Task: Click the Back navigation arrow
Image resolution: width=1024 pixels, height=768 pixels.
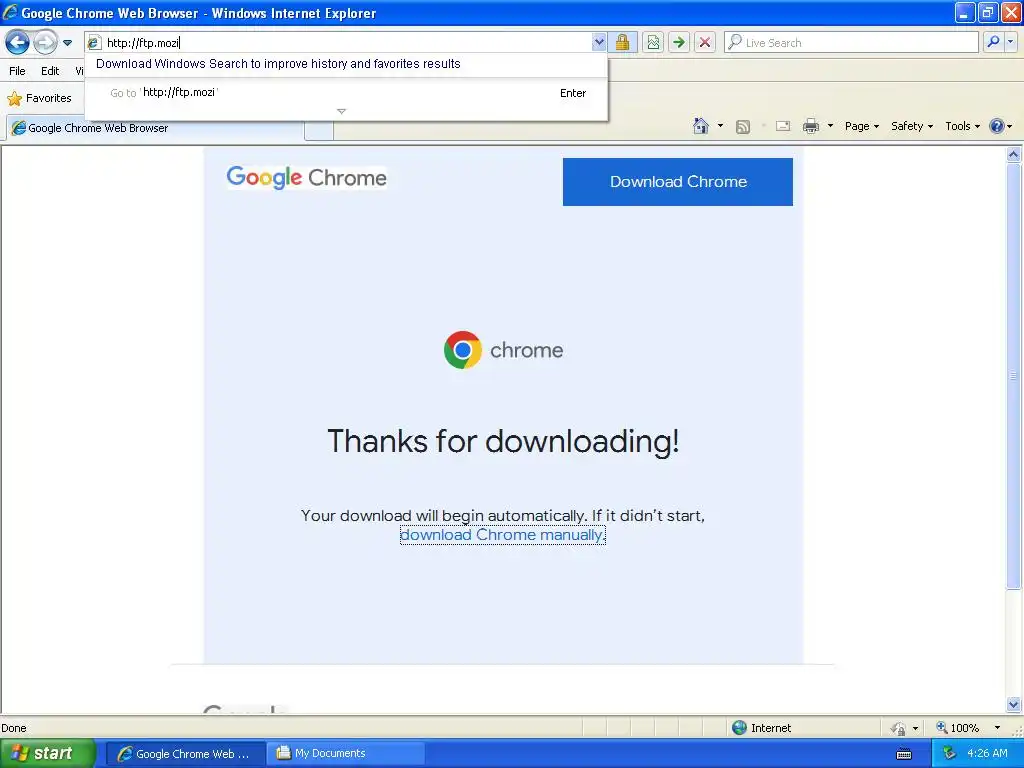Action: point(17,42)
